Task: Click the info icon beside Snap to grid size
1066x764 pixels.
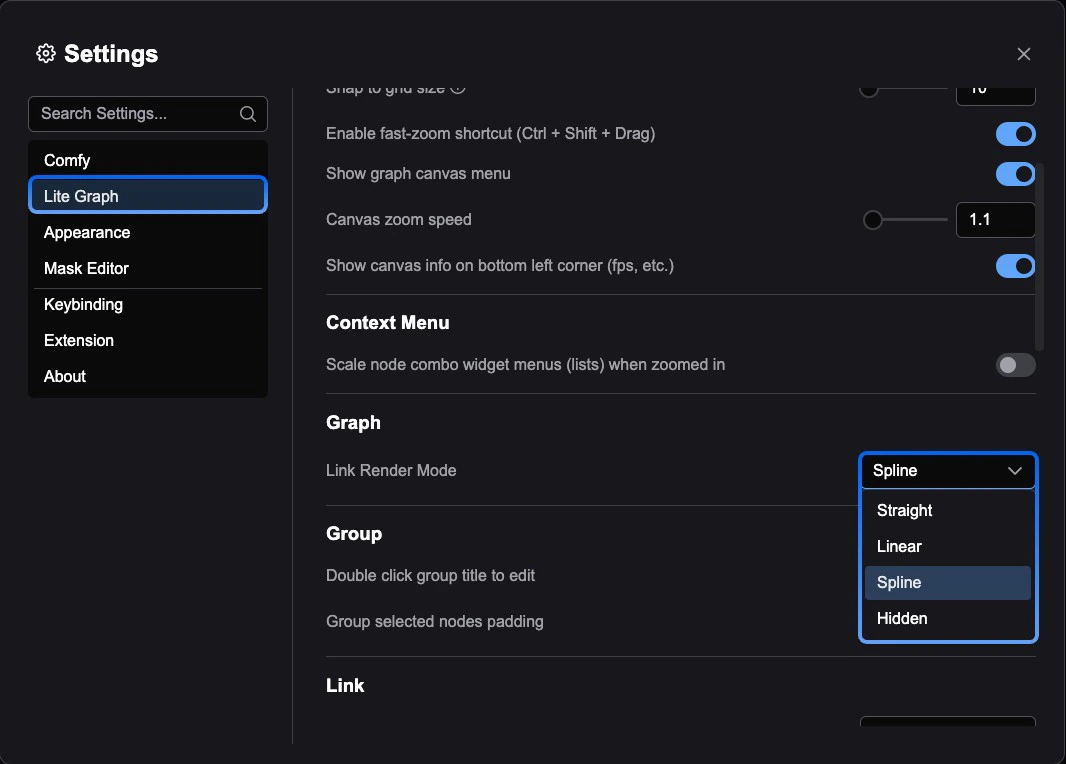Action: [x=459, y=86]
